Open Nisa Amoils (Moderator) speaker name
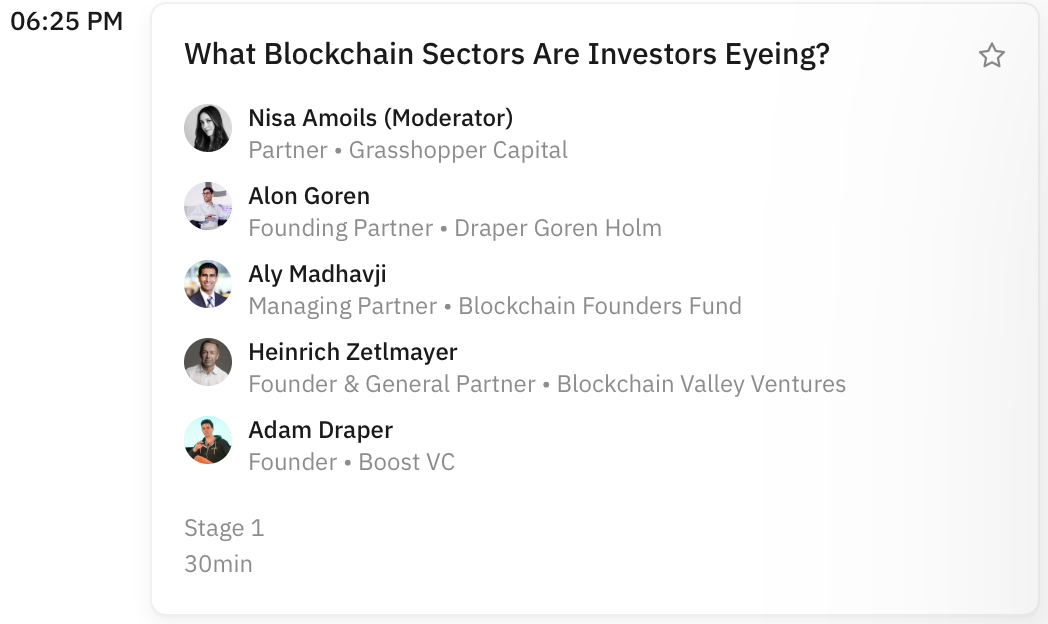The height and width of the screenshot is (624, 1048). pos(380,118)
